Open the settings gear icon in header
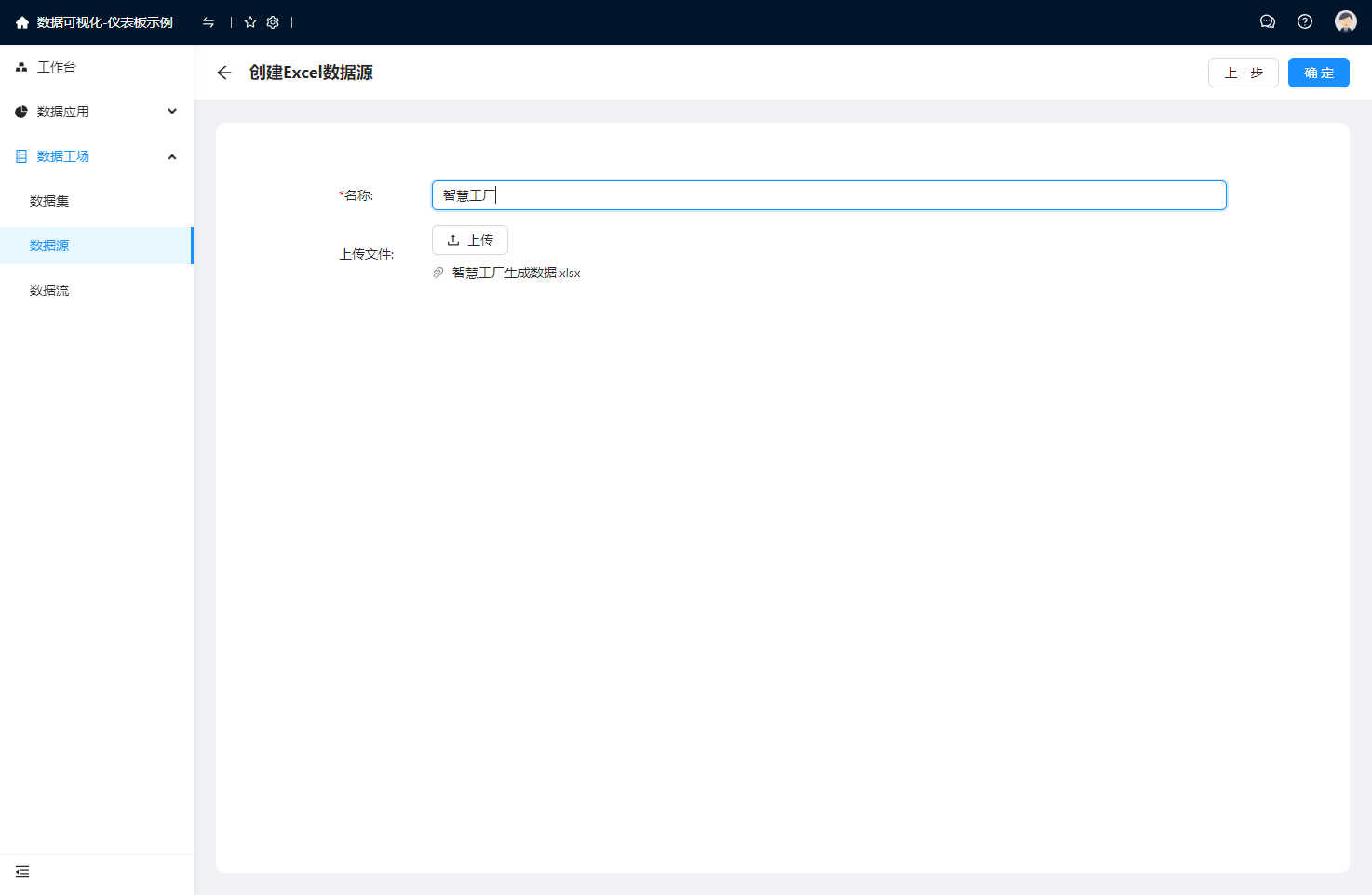This screenshot has height=895, width=1372. (273, 22)
